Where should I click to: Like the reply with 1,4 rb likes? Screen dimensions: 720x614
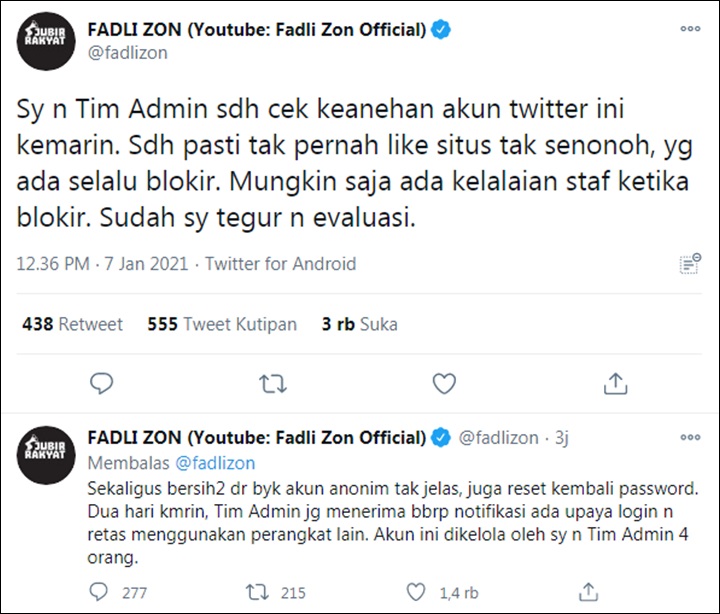[416, 592]
